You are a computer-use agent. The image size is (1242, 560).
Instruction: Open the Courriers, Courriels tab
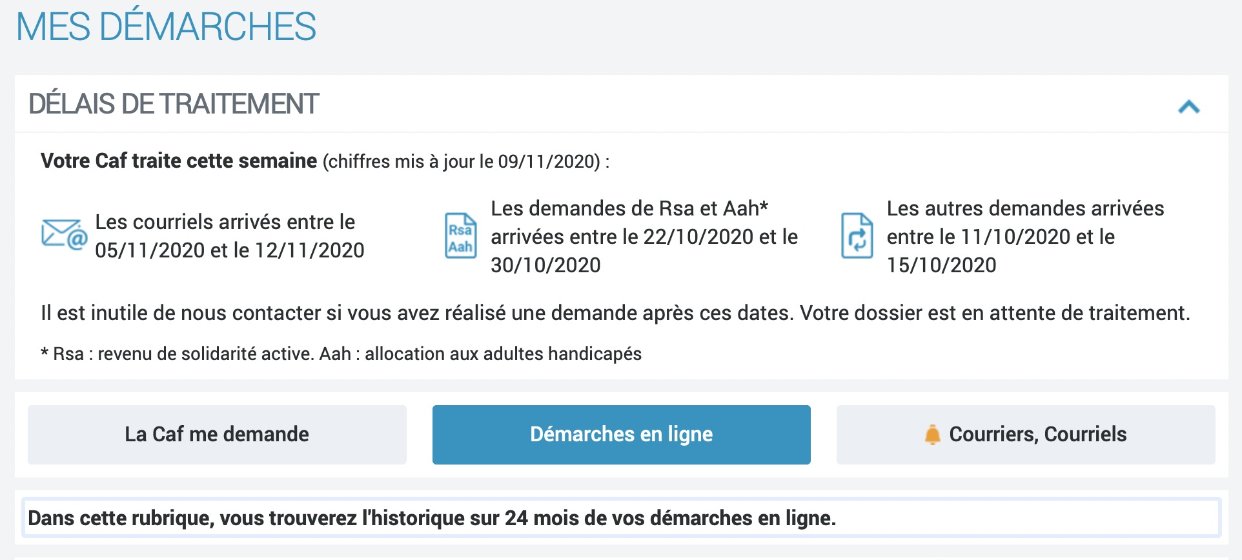pos(1026,434)
